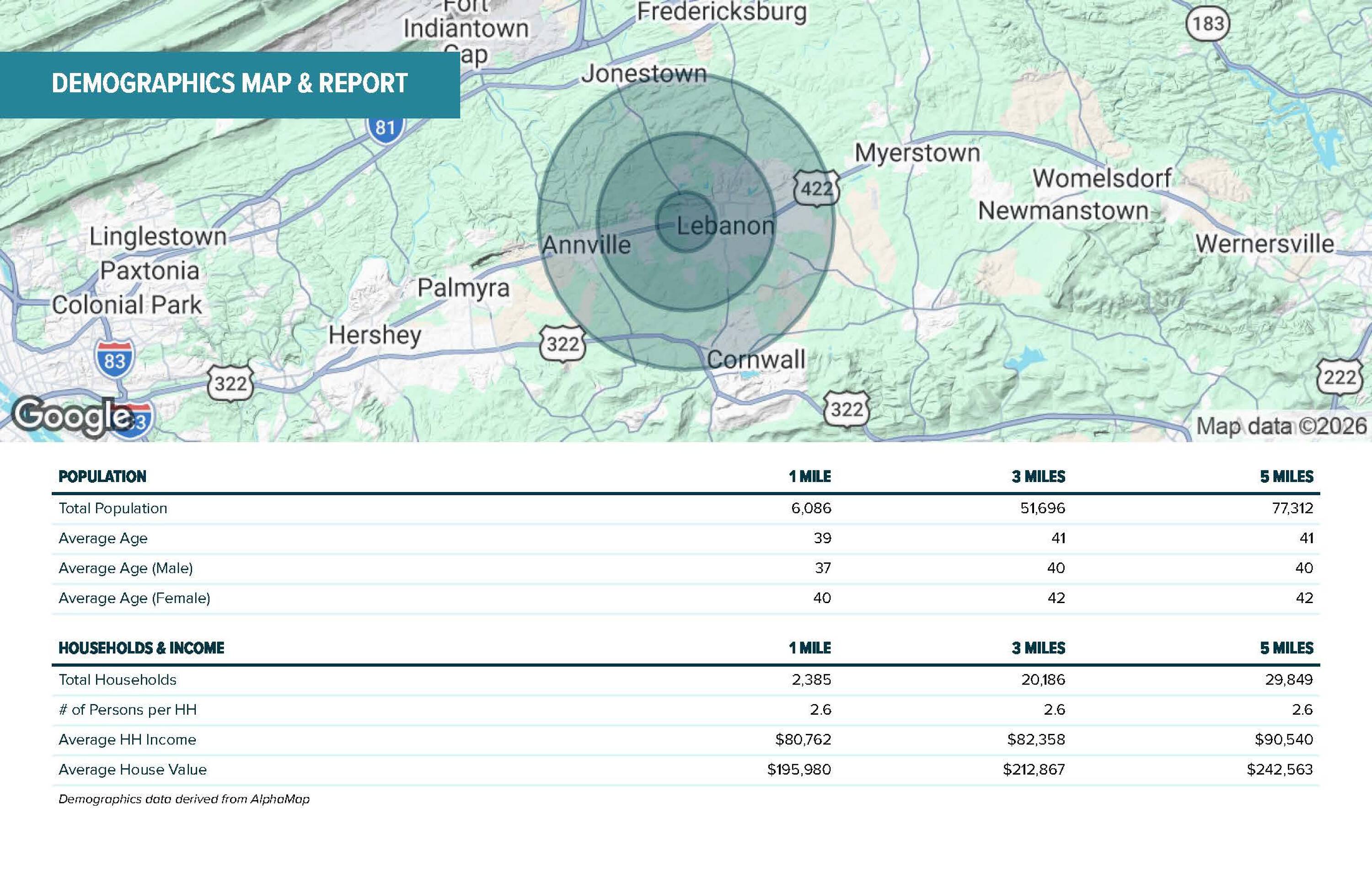Click the US 322 shield below Cornwall
This screenshot has width=1372, height=893.
tap(846, 410)
